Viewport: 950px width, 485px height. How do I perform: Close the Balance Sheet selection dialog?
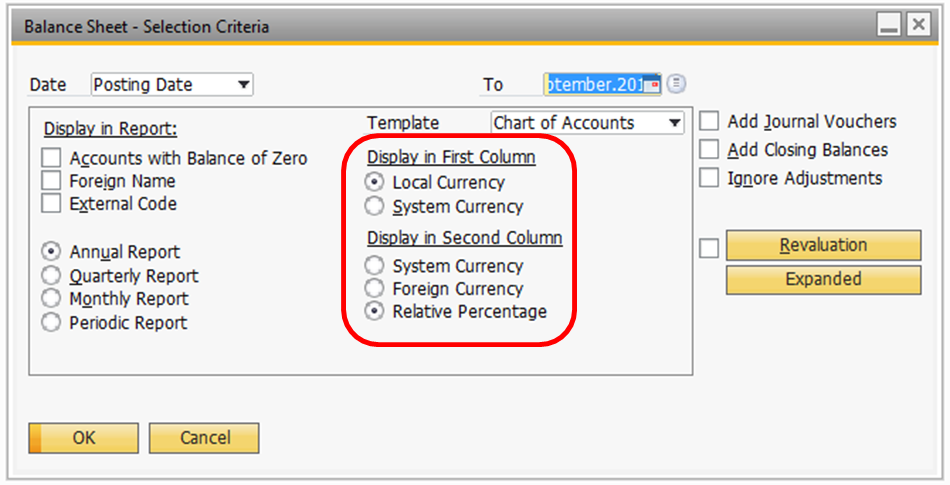click(917, 26)
